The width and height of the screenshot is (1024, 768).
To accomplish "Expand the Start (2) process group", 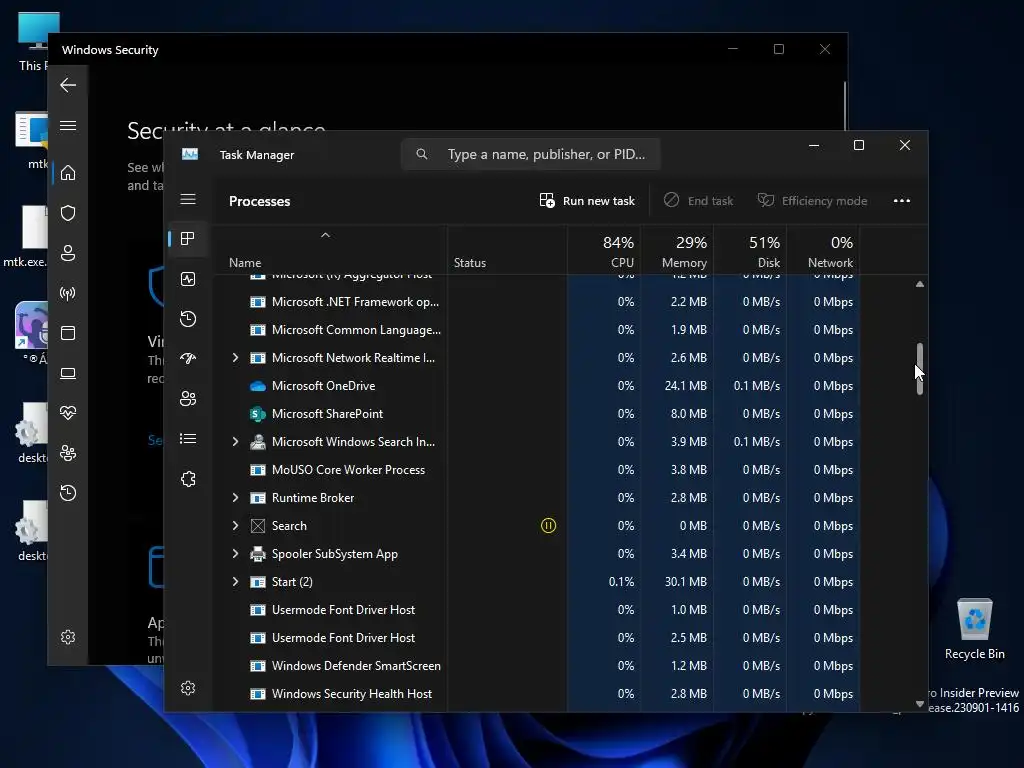I will click(235, 582).
